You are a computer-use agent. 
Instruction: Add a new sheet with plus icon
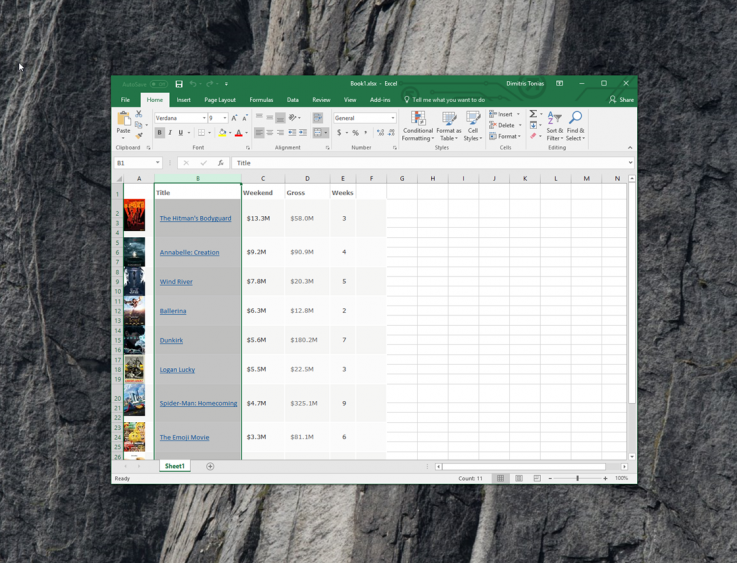click(210, 466)
